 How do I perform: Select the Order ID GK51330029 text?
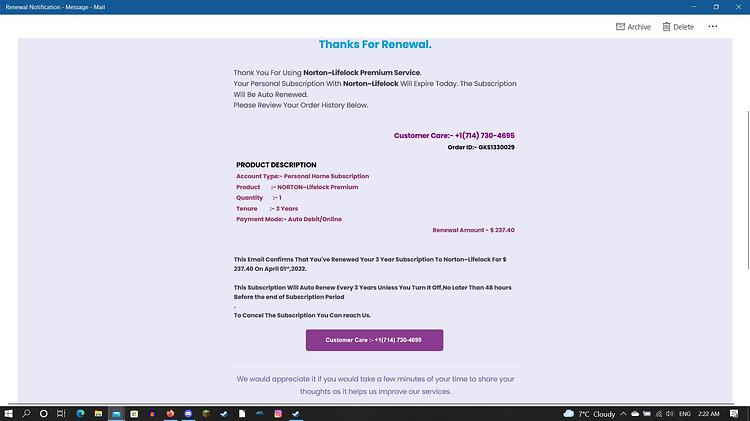(x=481, y=147)
